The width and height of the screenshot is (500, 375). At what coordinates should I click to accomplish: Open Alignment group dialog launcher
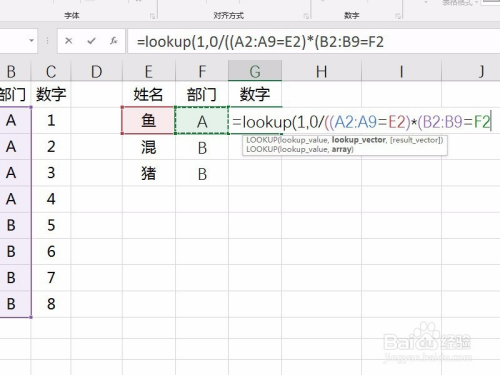click(x=306, y=16)
